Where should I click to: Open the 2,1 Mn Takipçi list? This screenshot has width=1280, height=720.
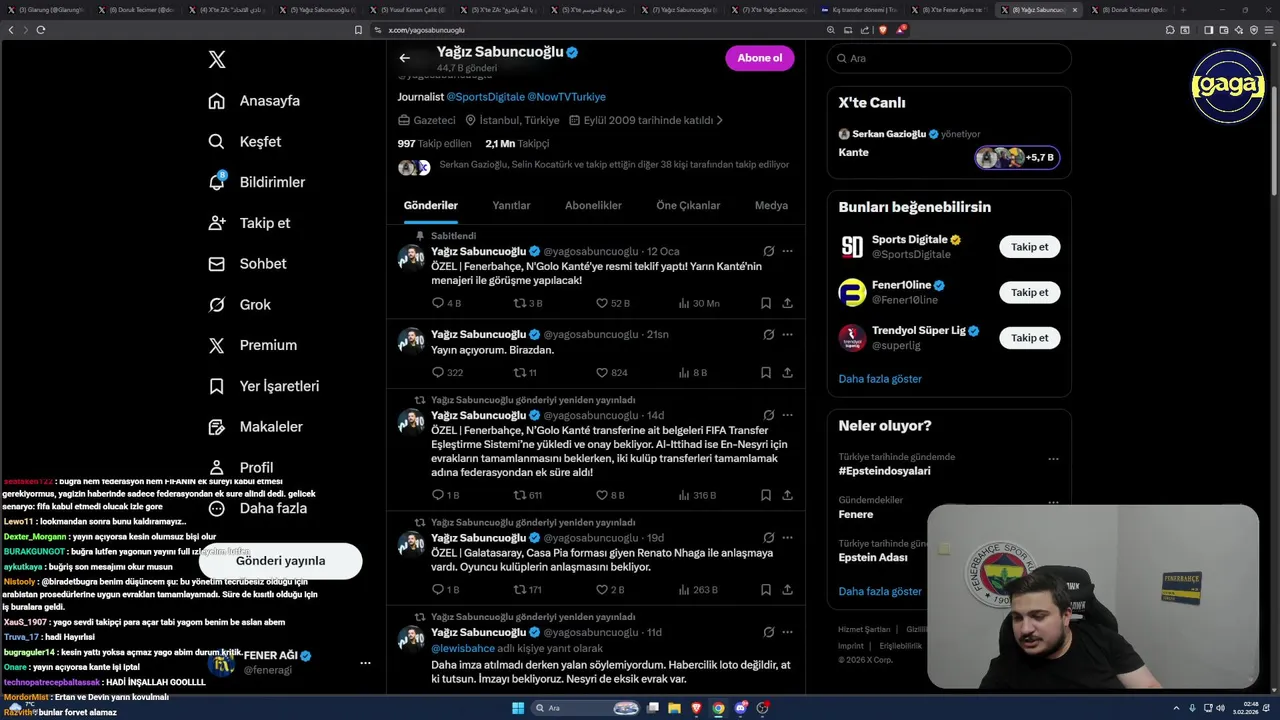click(517, 144)
